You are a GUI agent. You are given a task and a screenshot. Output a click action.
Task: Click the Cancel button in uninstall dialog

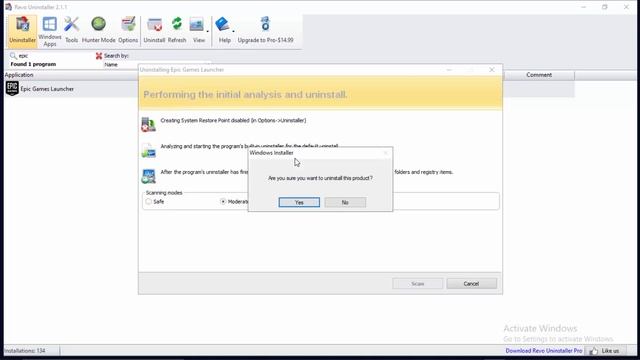click(471, 284)
